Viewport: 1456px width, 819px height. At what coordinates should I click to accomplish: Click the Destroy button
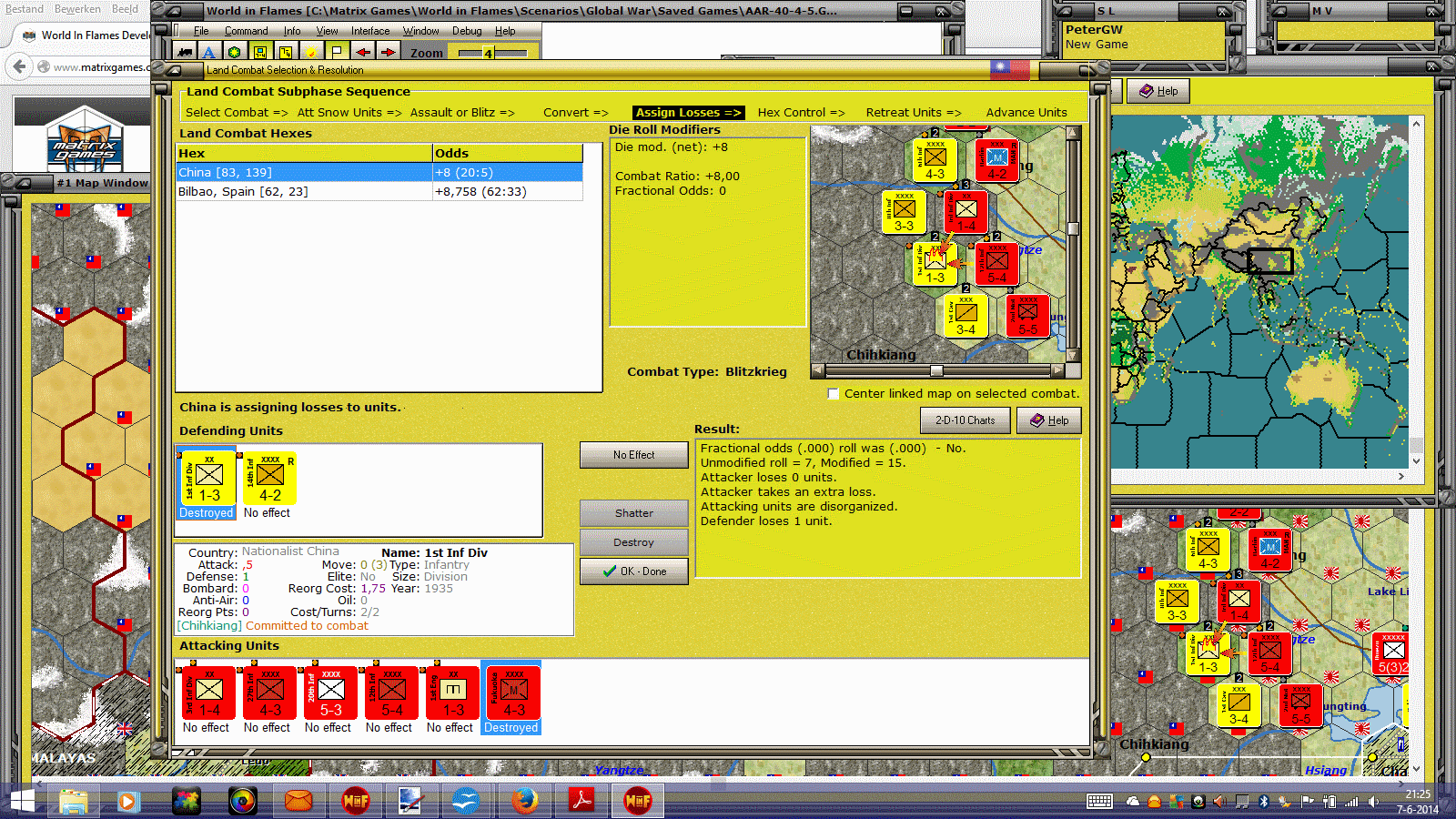coord(633,542)
